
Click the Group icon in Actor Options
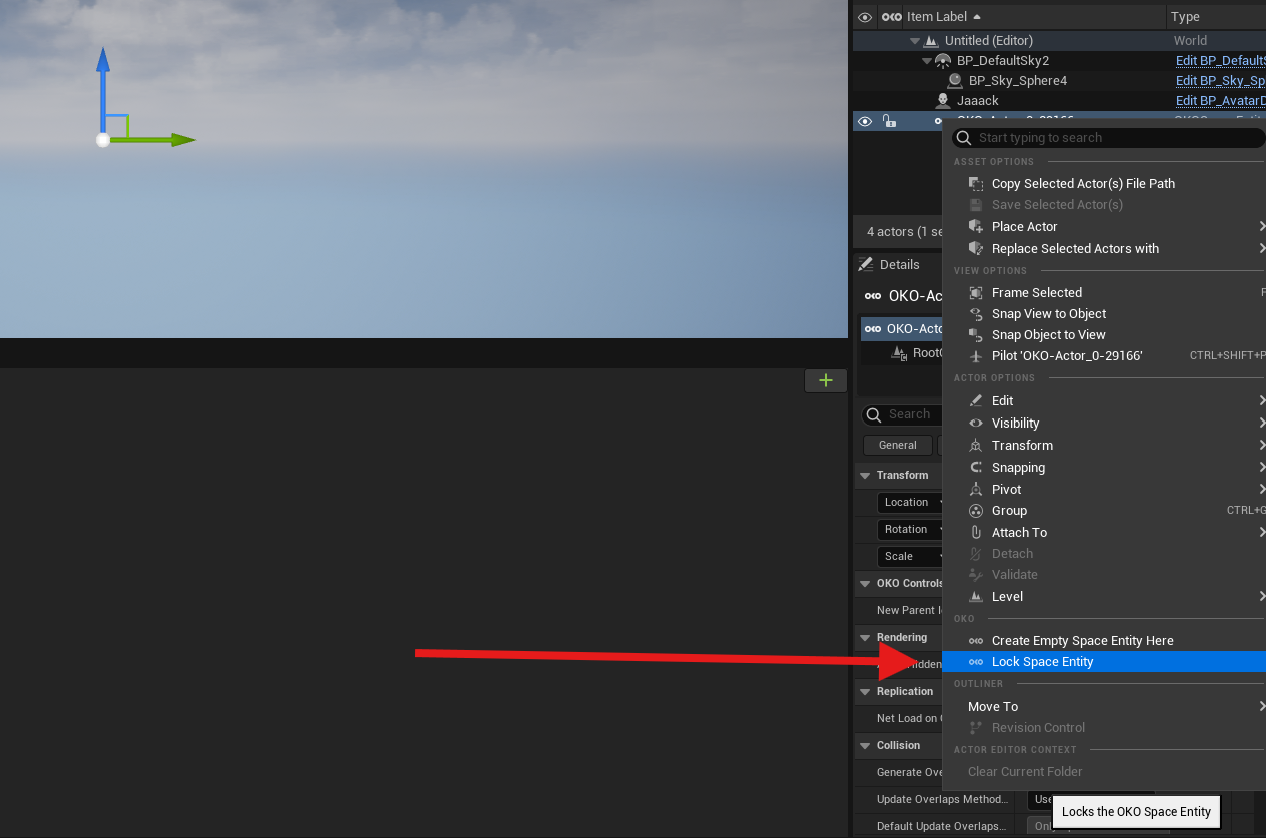(x=976, y=511)
